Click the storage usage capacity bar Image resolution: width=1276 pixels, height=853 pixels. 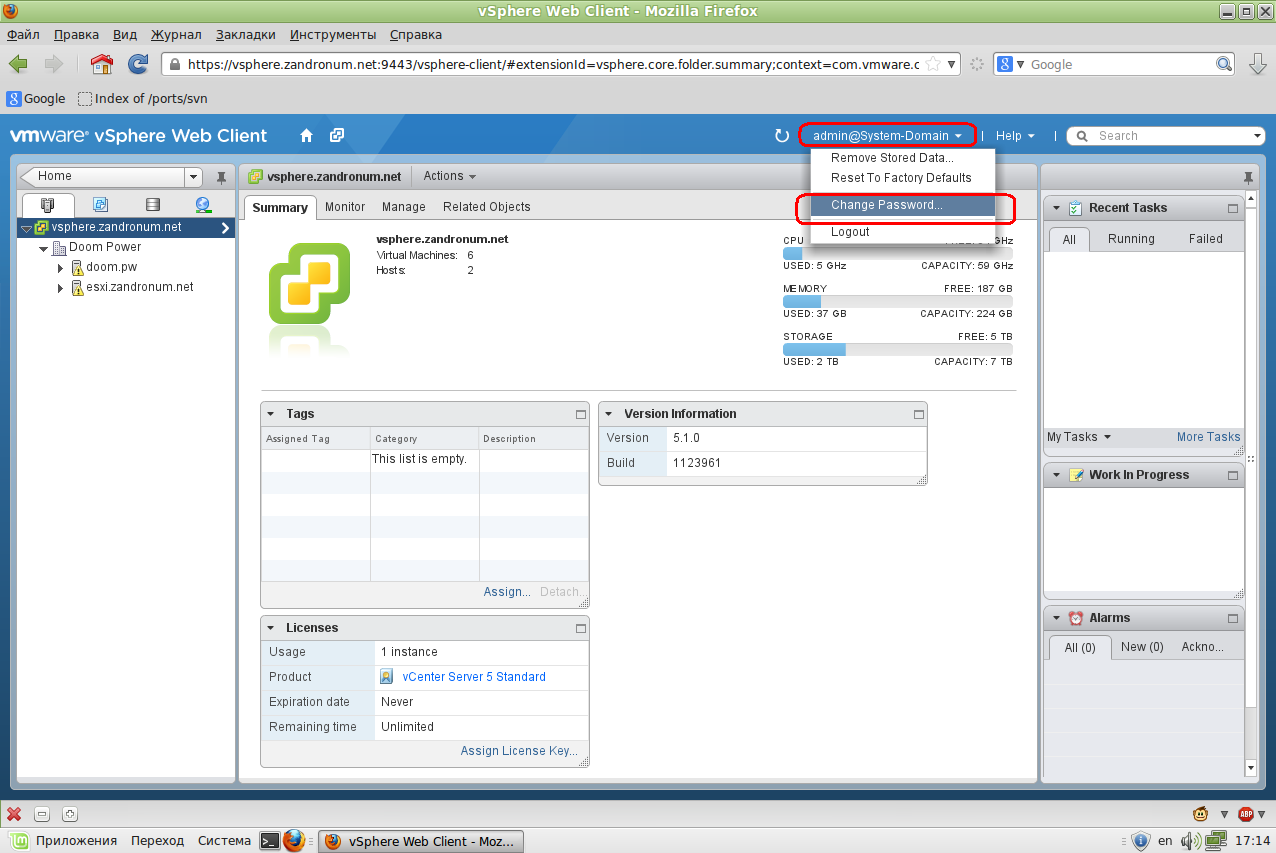tap(897, 349)
